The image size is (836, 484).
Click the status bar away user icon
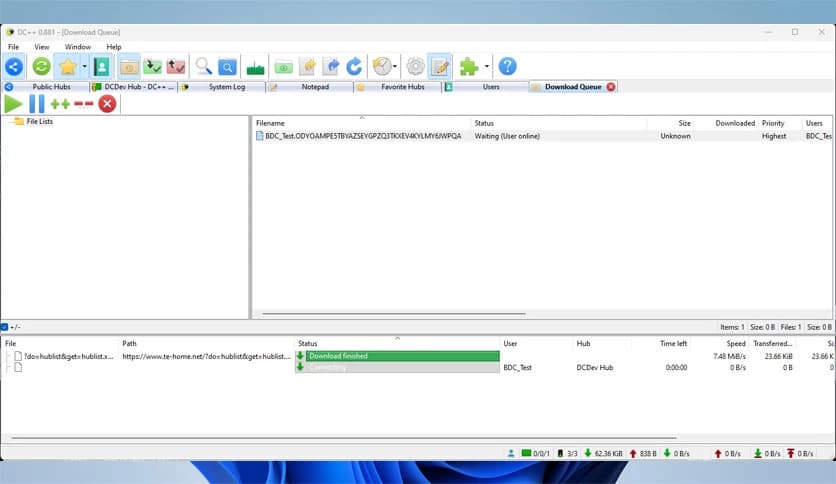[x=511, y=454]
